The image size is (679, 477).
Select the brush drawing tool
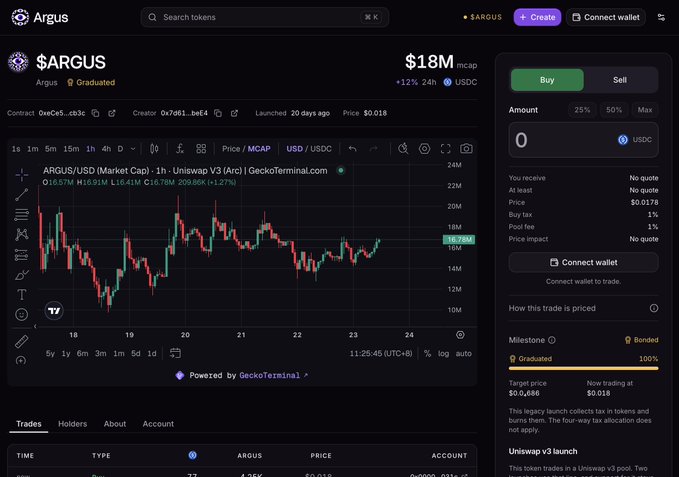coord(22,275)
